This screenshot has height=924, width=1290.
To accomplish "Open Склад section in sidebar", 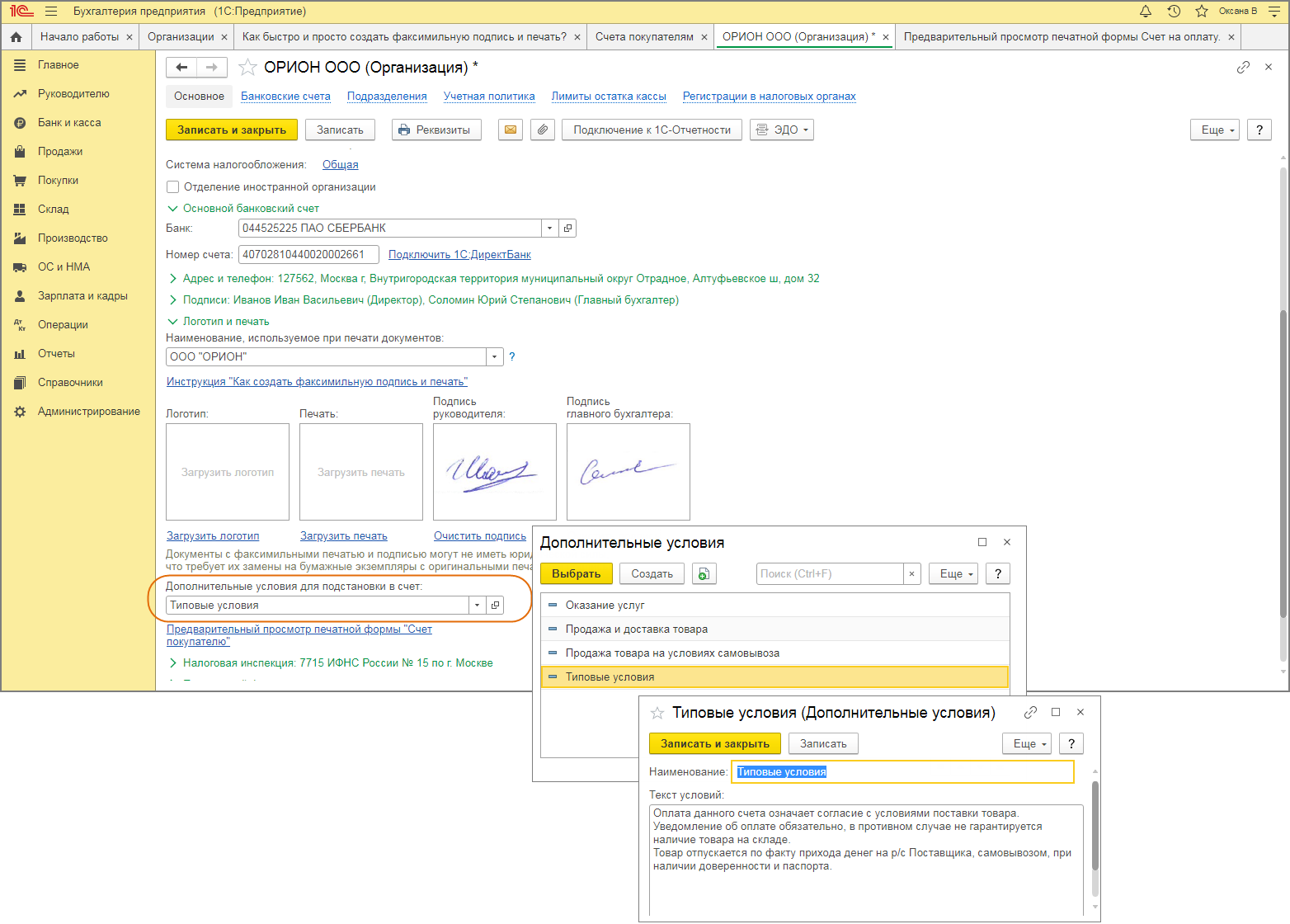I will click(54, 210).
